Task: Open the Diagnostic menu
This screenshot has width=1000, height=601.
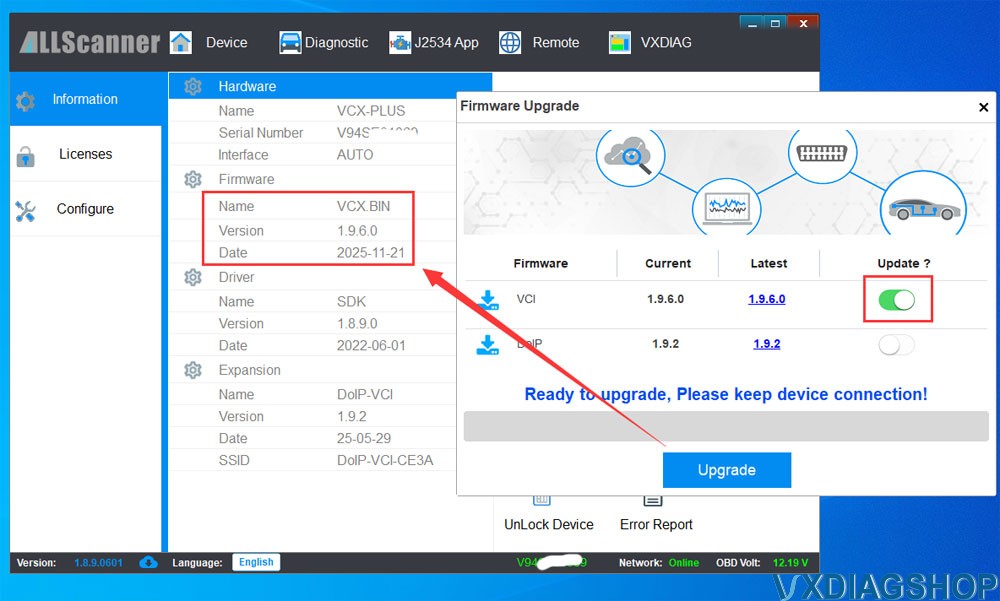Action: (x=336, y=43)
